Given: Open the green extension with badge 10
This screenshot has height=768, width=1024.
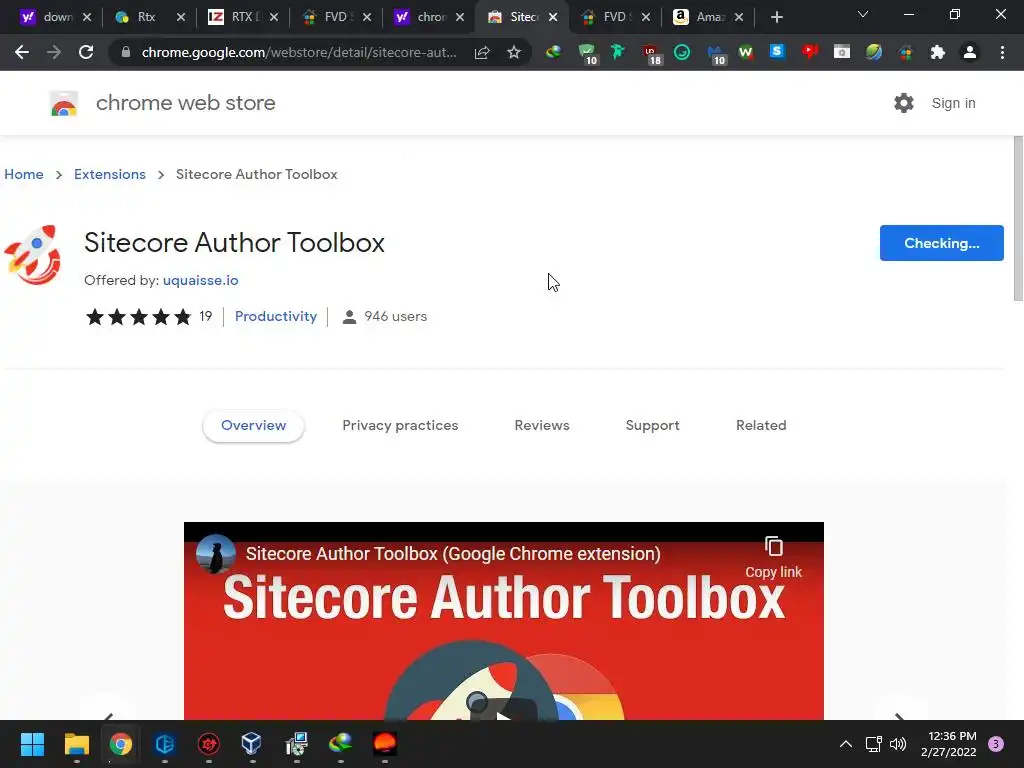Looking at the screenshot, I should pos(587,53).
